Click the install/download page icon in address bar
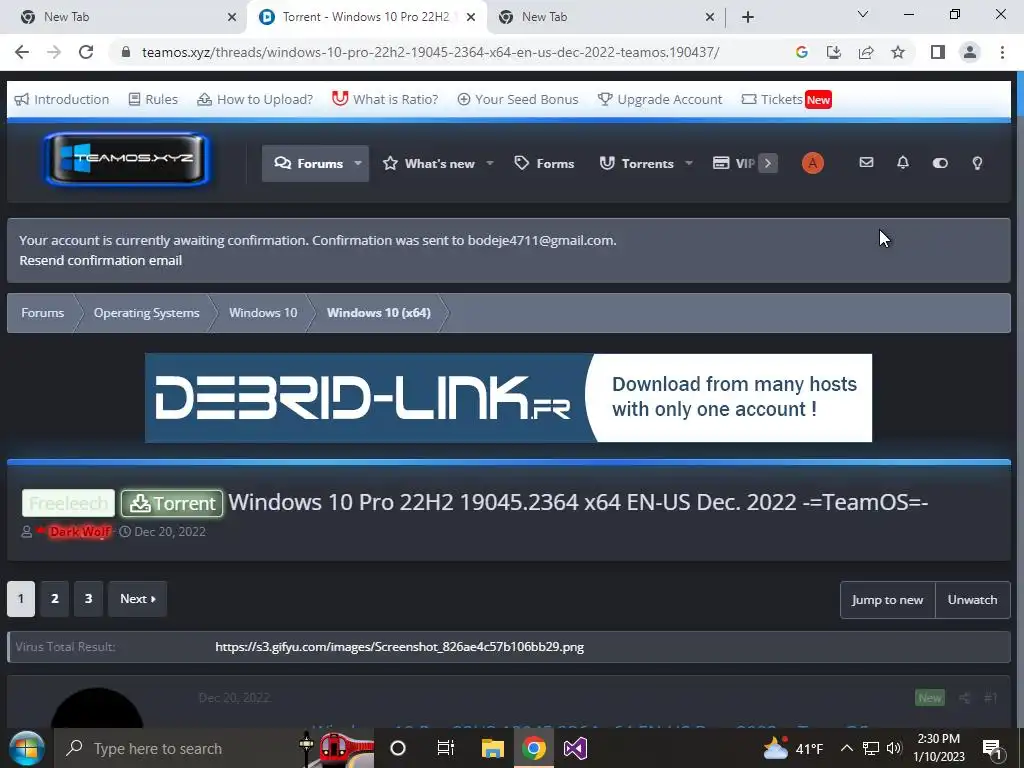 pyautogui.click(x=833, y=52)
